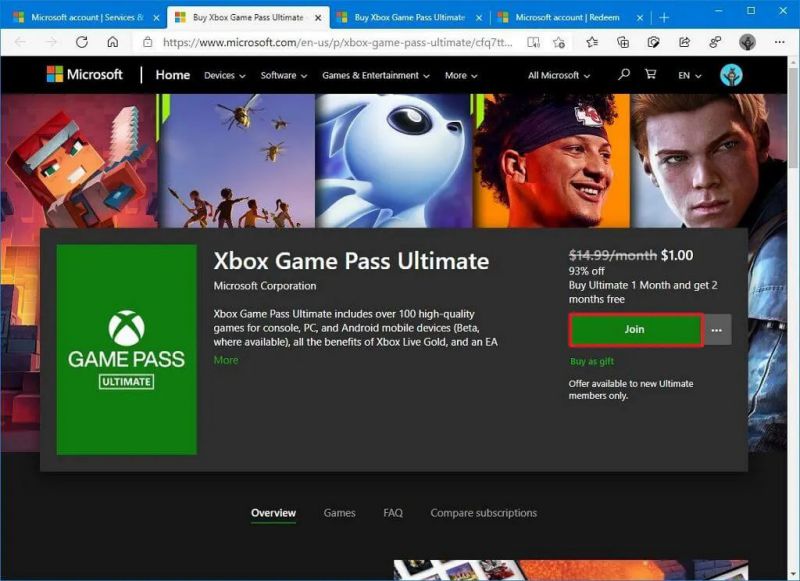
Task: Close the active Buy Xbox Game Pass tab
Action: (x=318, y=18)
